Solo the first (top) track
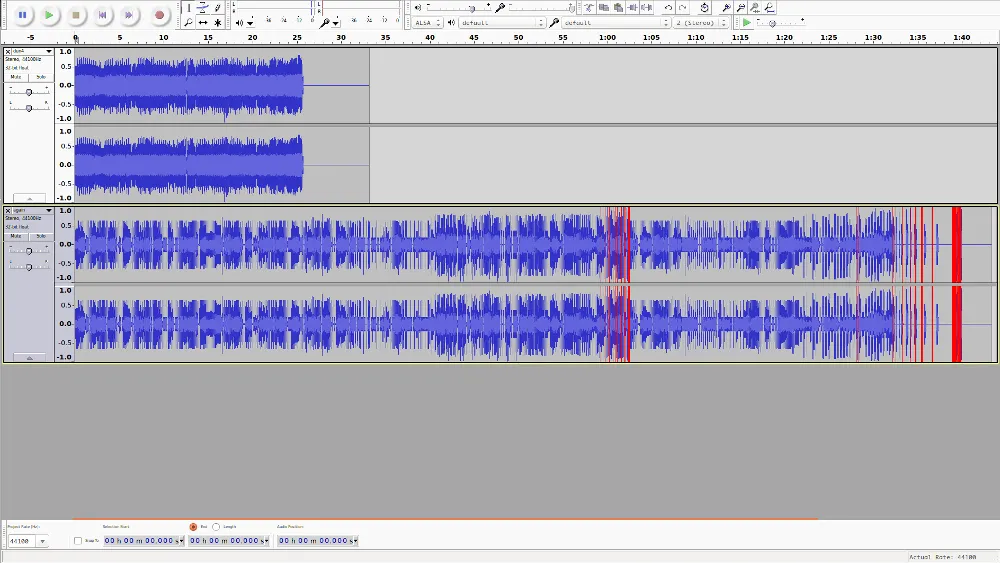The image size is (1000, 563). click(x=41, y=77)
